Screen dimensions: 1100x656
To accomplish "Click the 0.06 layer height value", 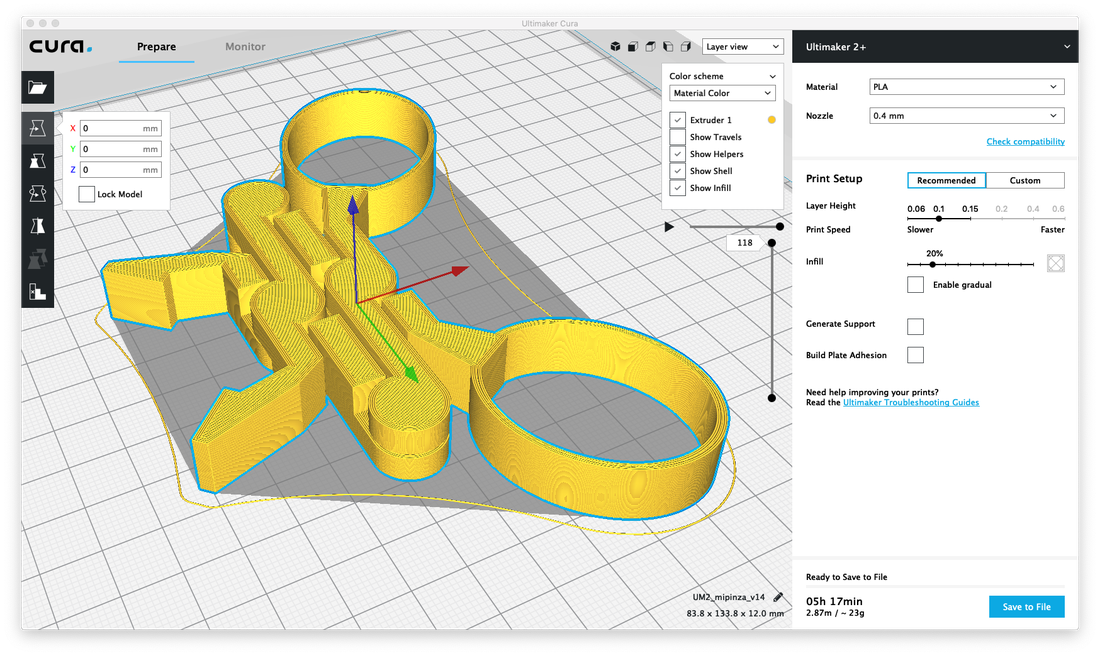I will click(915, 209).
